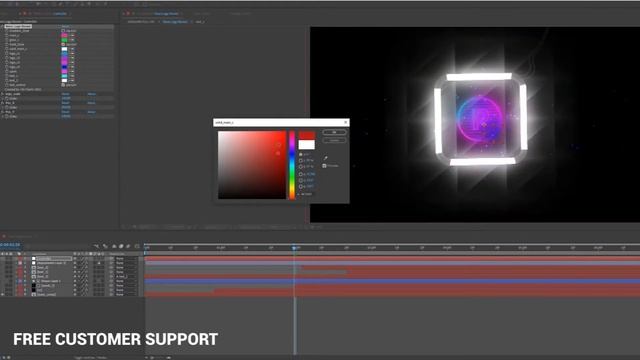
Task: Click the first About link in Effect Controls
Action: point(91,94)
